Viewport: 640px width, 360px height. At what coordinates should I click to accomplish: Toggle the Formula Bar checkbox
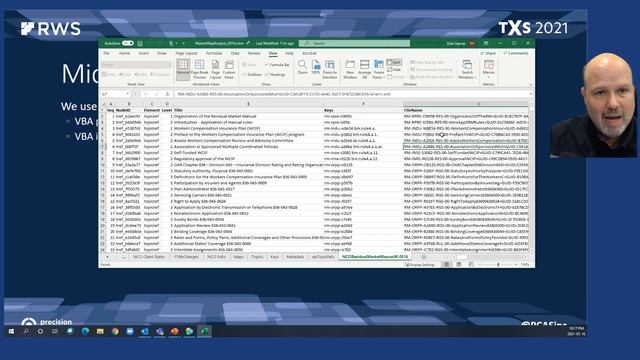(x=277, y=64)
